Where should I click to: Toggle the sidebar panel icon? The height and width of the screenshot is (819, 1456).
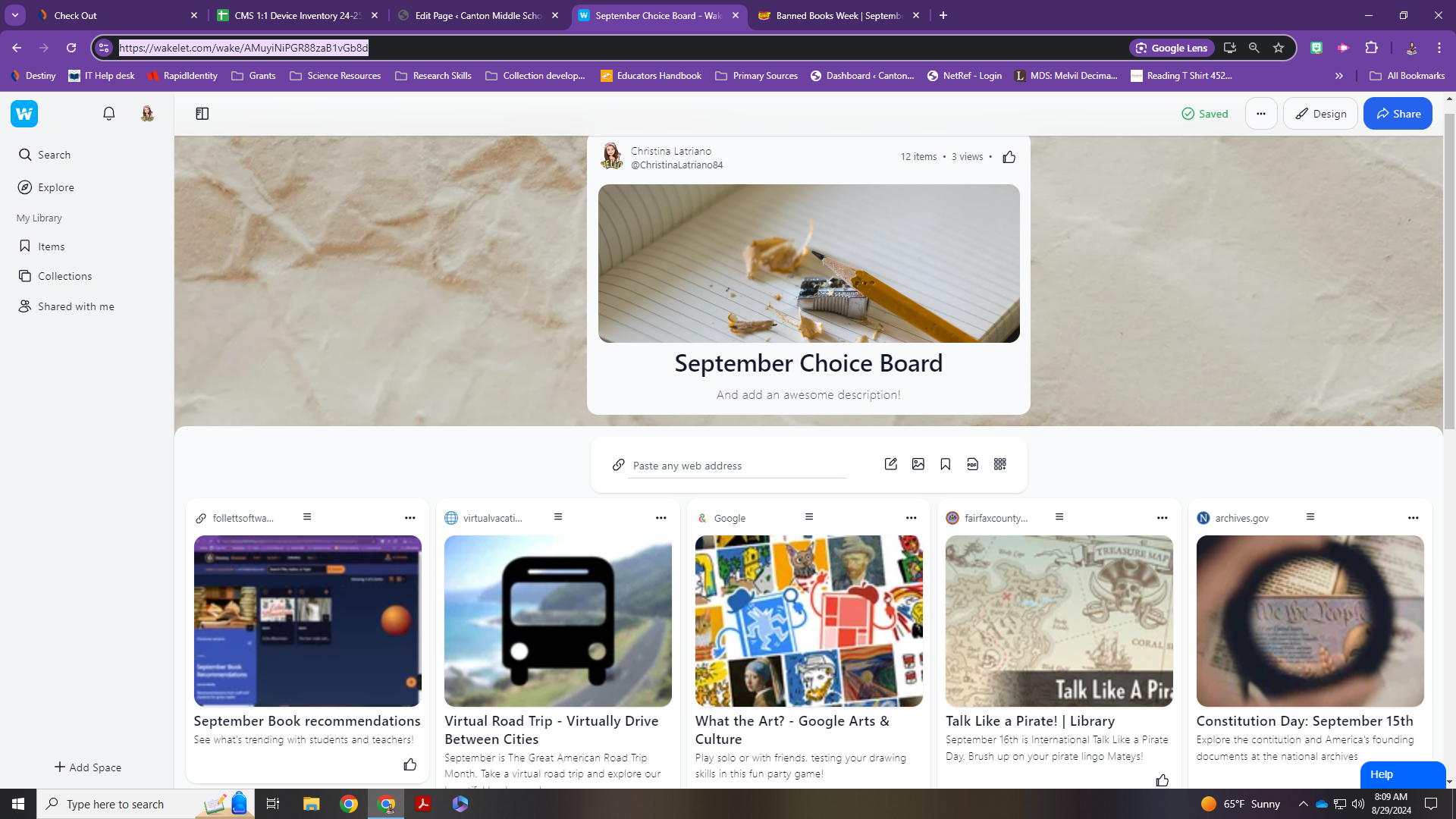202,114
